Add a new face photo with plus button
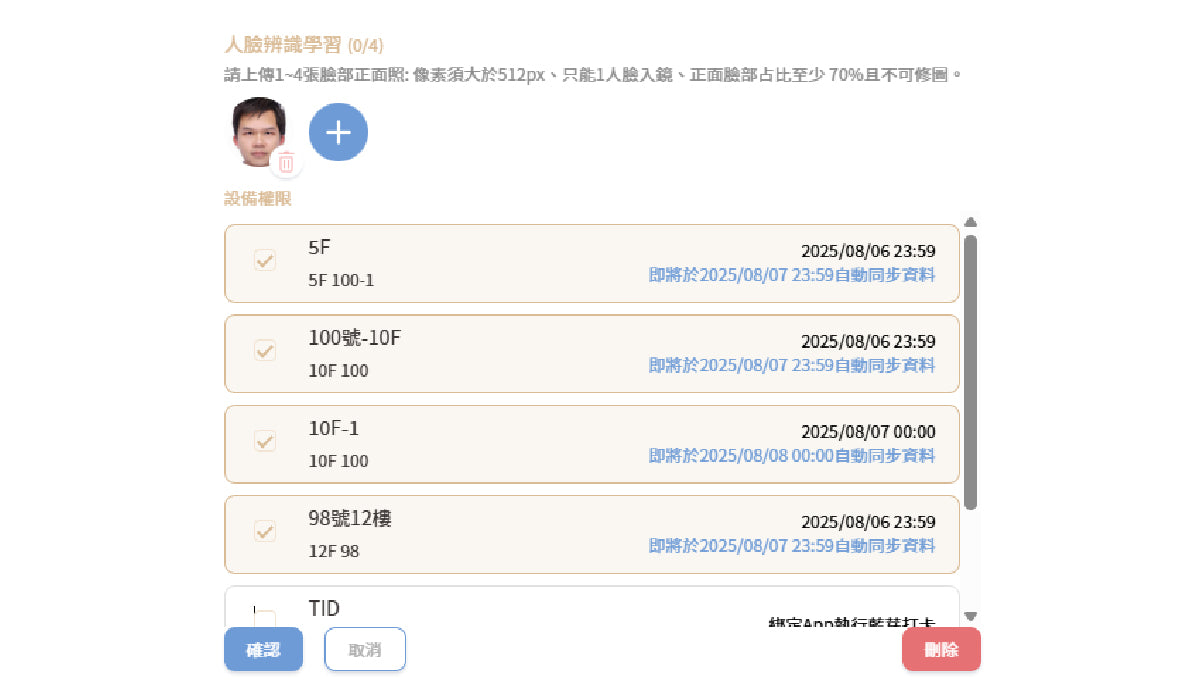 pos(338,132)
